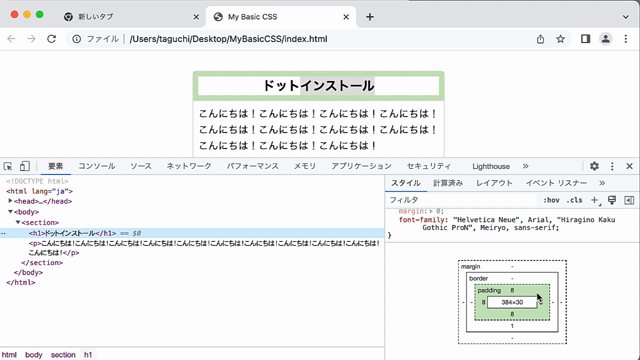
Task: Click the border bottom value 1 in box model
Action: point(512,326)
